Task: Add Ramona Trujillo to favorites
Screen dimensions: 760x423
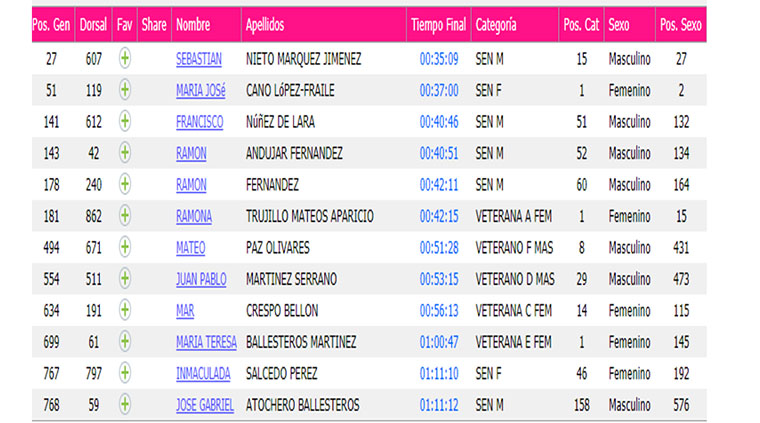Action: 125,216
